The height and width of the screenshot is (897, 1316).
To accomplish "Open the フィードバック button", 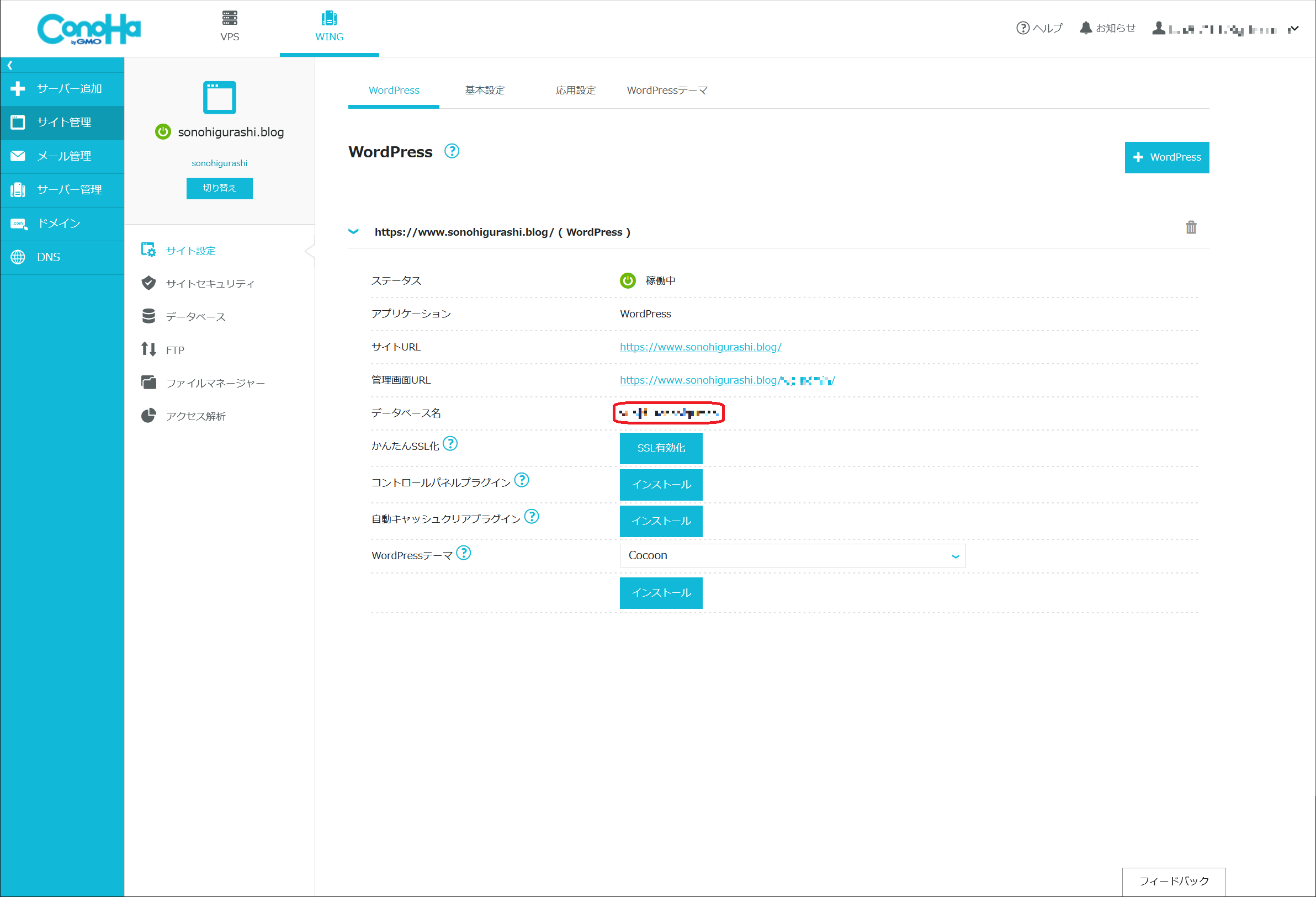I will [1173, 881].
